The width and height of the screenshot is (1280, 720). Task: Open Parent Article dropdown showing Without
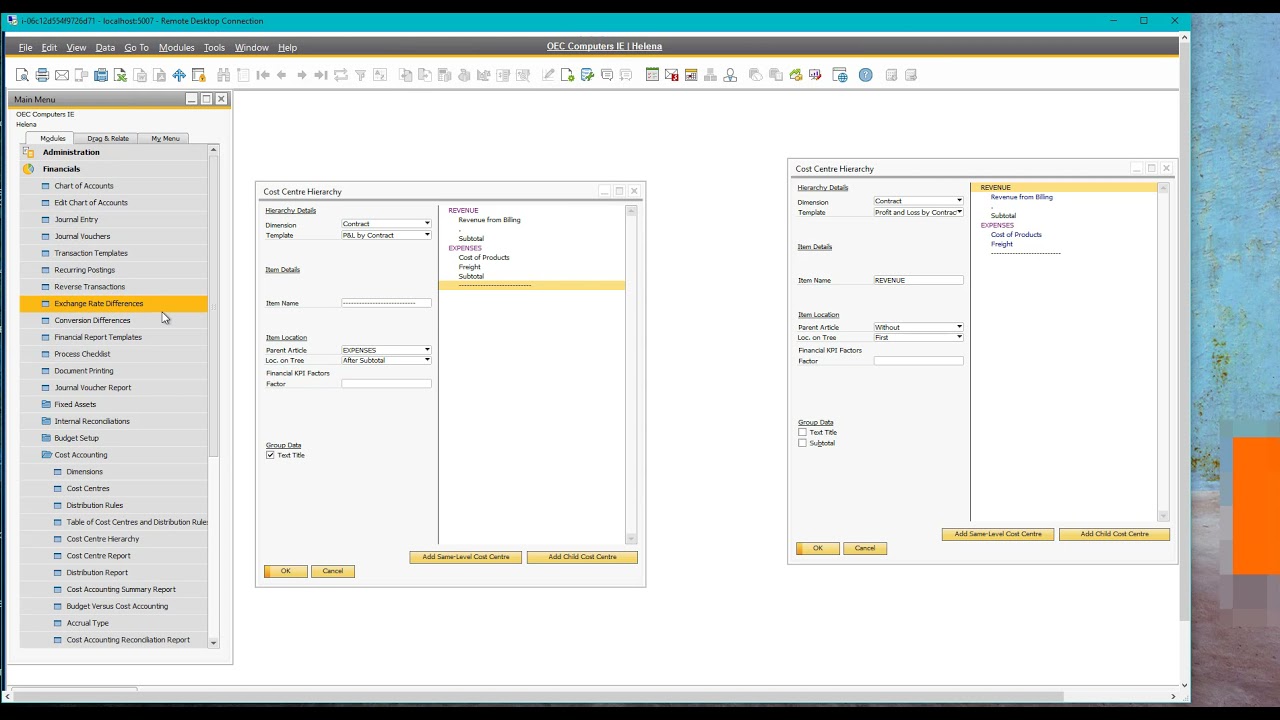[959, 327]
